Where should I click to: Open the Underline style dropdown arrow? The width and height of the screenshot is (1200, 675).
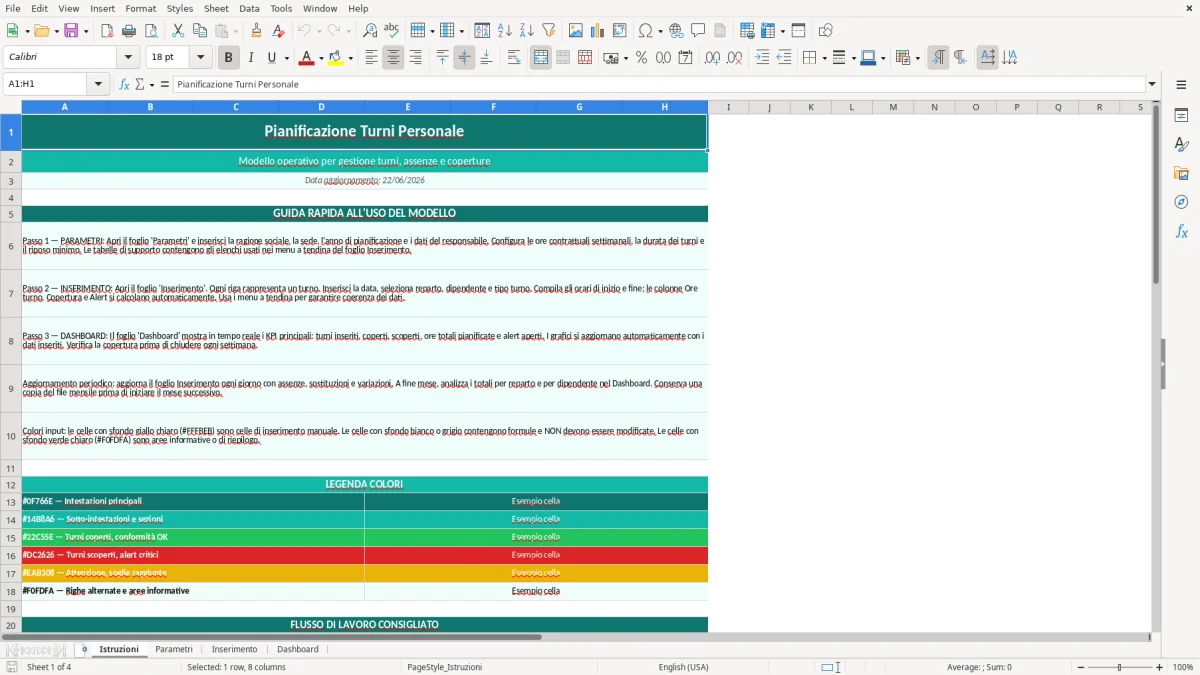point(286,58)
